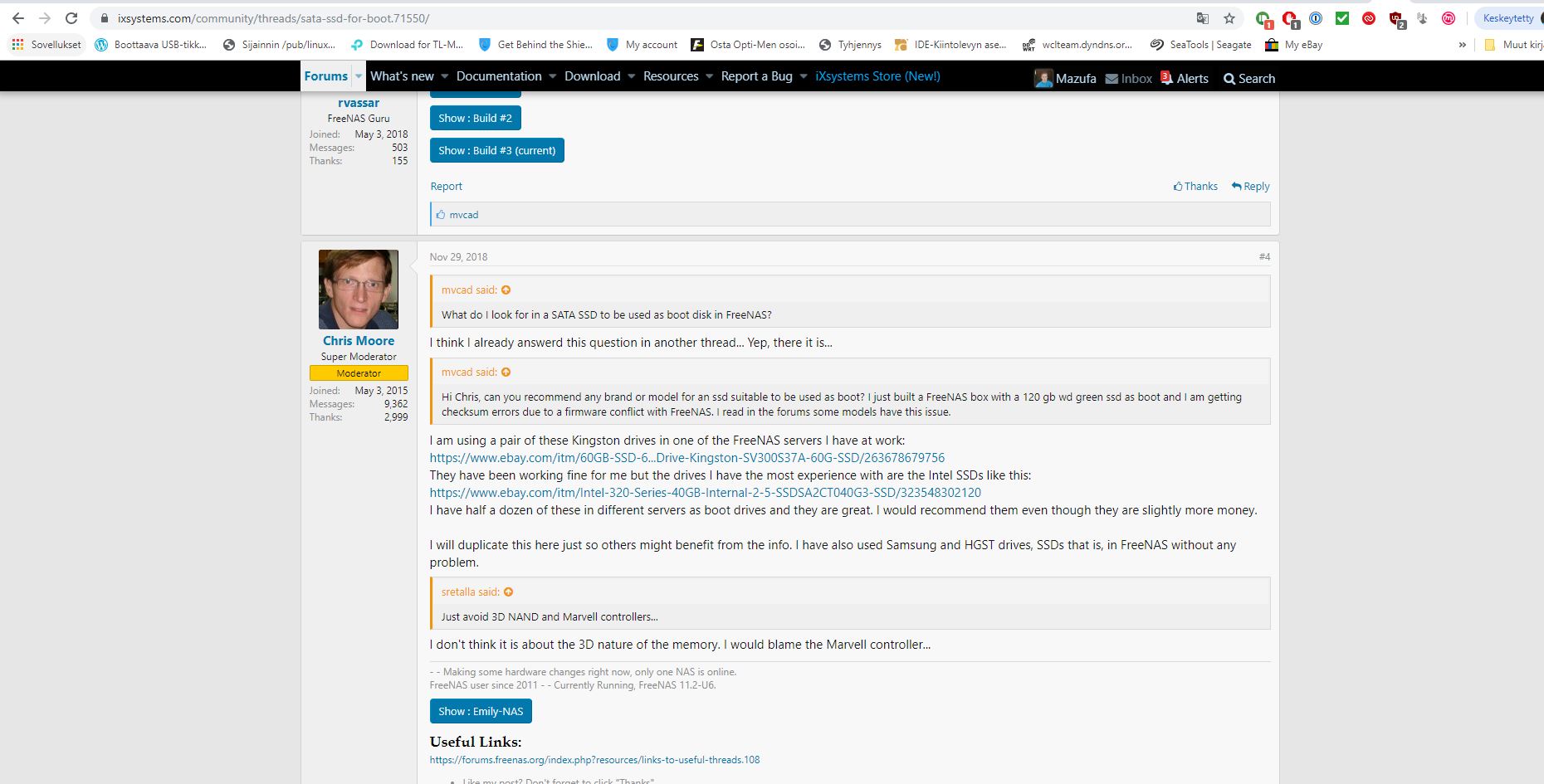Expand the Forums dropdown arrow
Viewport: 1544px width, 784px height.
[359, 76]
